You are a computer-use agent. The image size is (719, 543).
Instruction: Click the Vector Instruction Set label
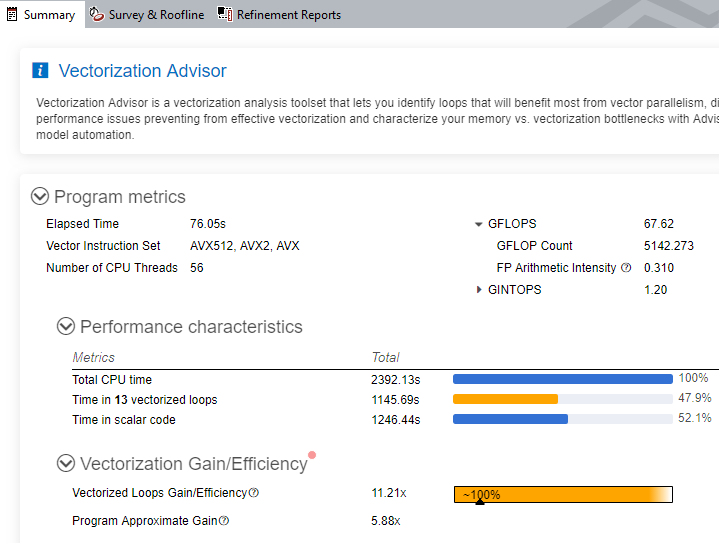[x=103, y=246]
